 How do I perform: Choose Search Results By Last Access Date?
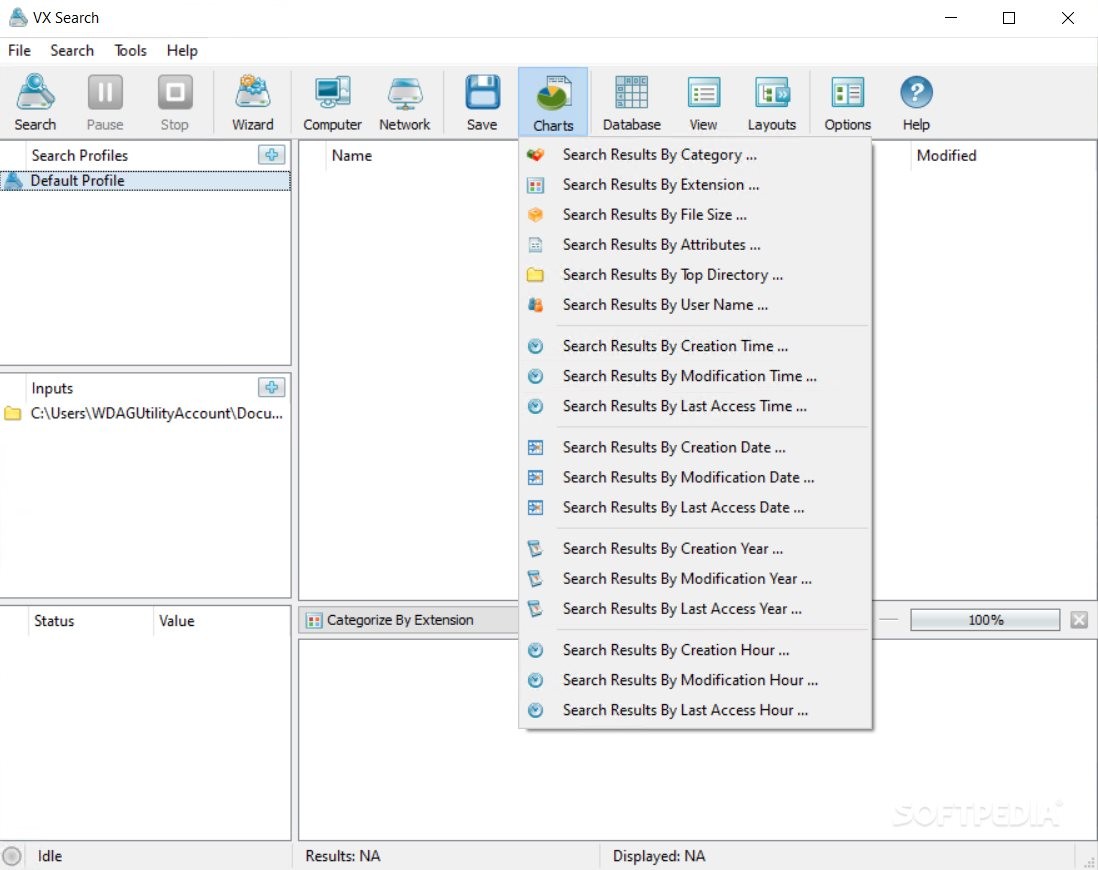(x=695, y=508)
